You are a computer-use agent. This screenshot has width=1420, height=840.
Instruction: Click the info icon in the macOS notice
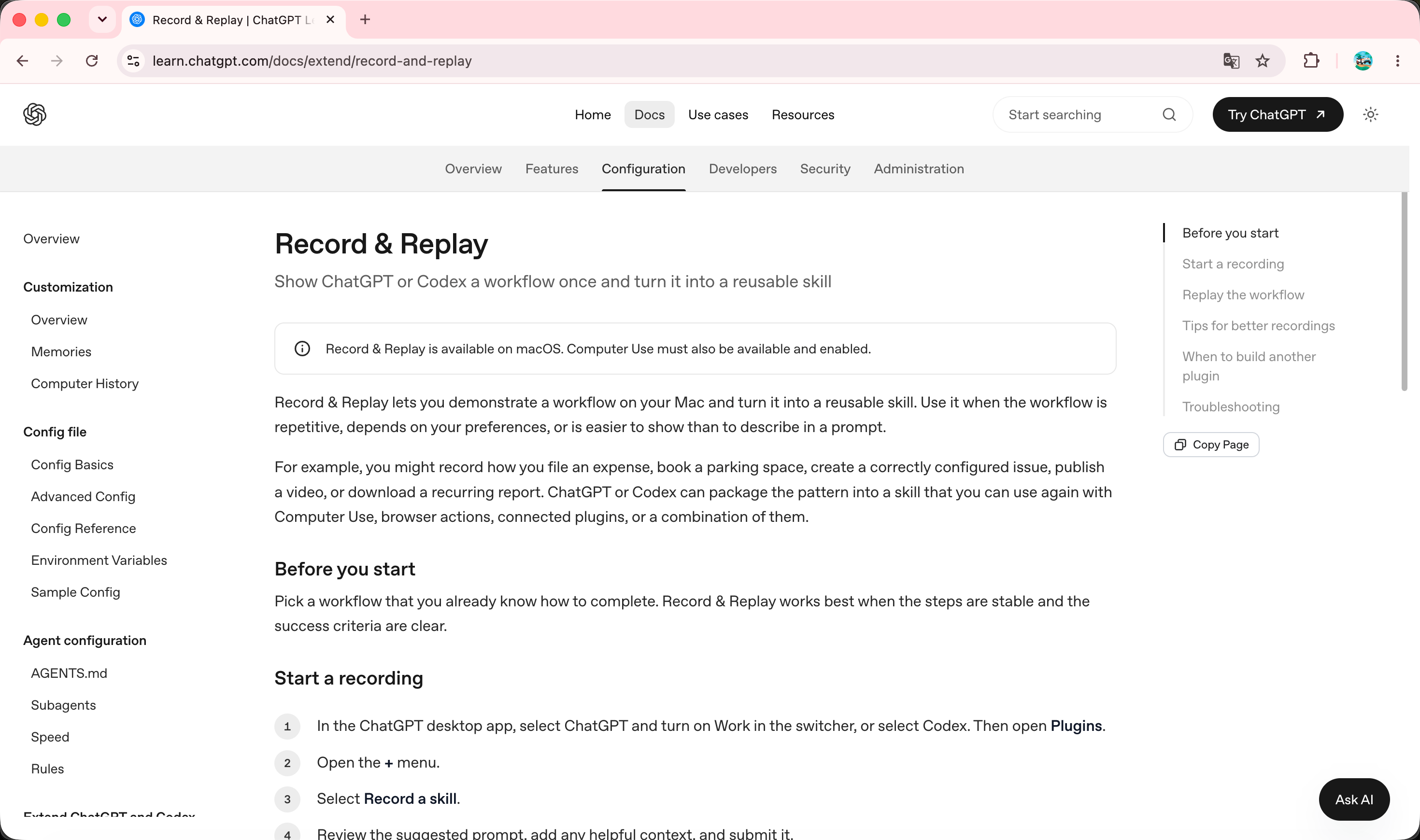pyautogui.click(x=302, y=349)
